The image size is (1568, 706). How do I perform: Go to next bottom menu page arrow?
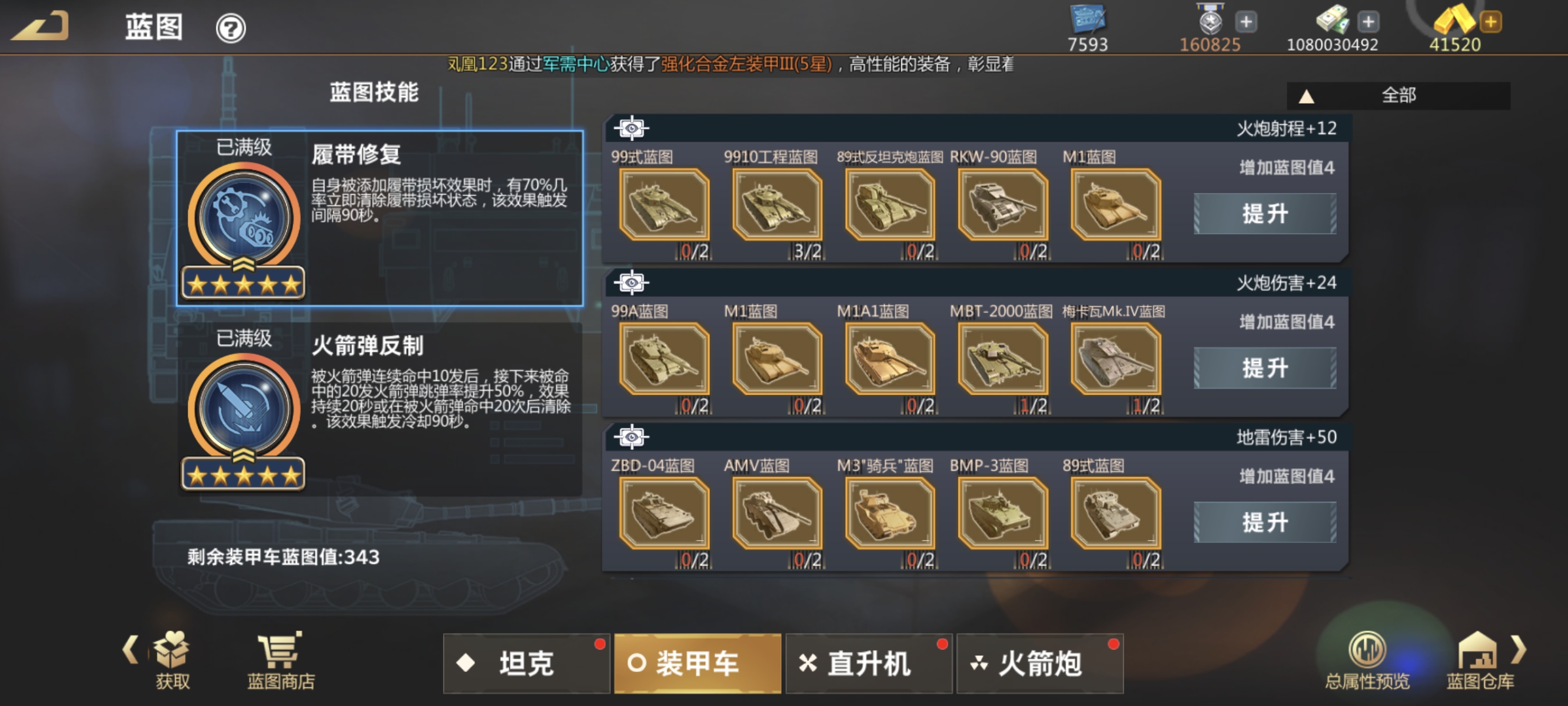[1518, 649]
